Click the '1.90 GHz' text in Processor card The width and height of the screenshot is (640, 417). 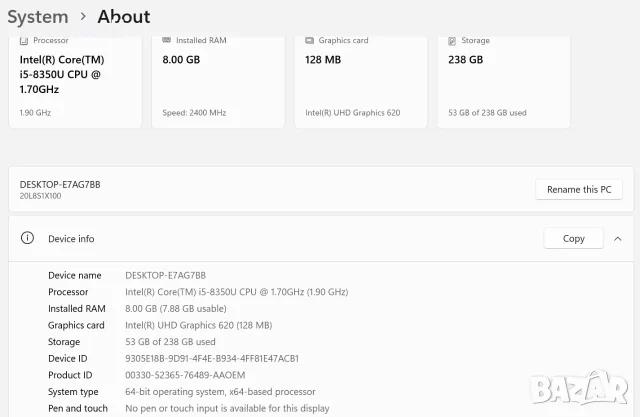pos(35,113)
